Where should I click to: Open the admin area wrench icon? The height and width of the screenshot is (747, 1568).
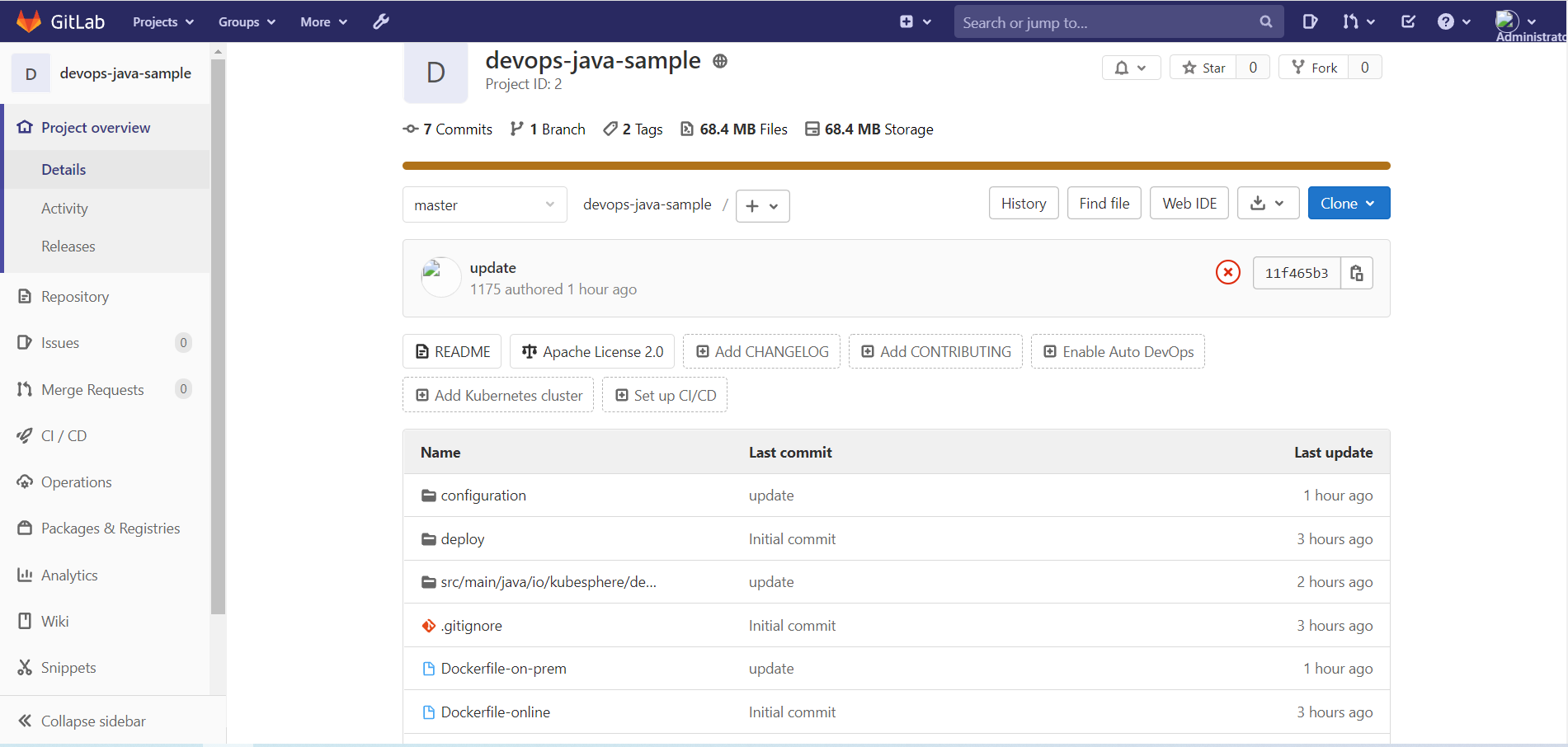380,21
